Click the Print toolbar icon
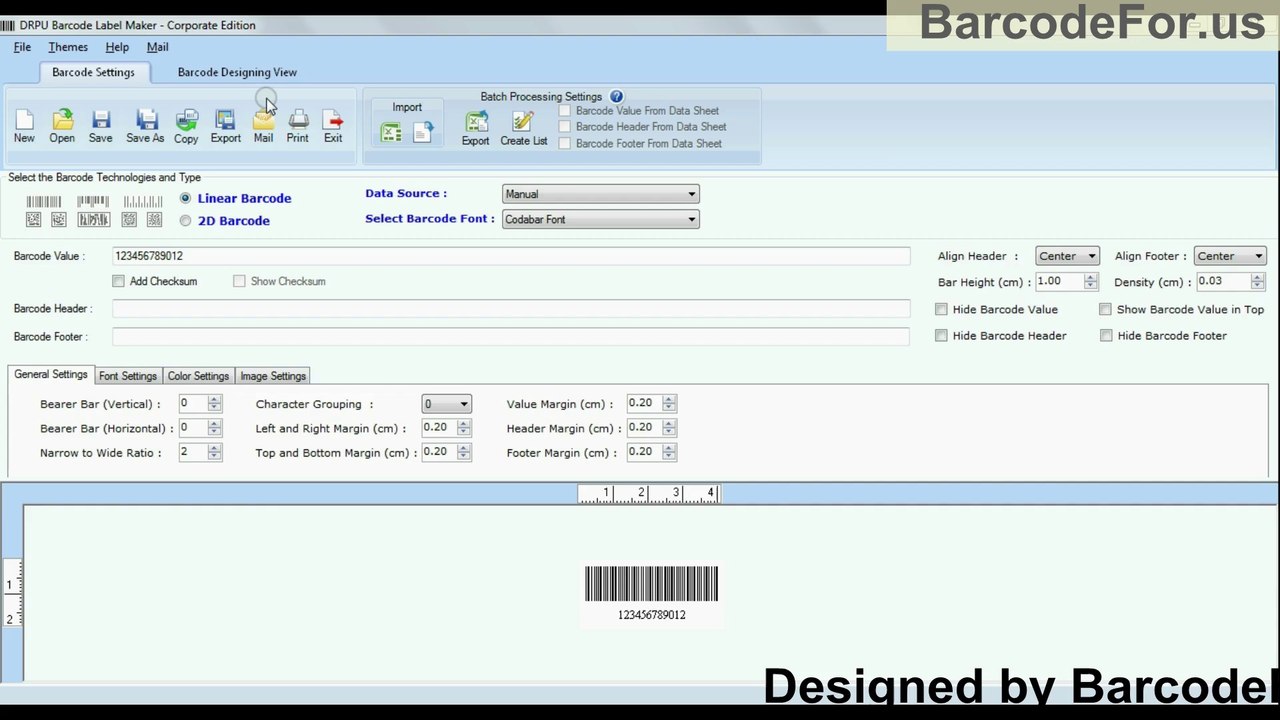Image resolution: width=1280 pixels, height=720 pixels. click(x=298, y=126)
